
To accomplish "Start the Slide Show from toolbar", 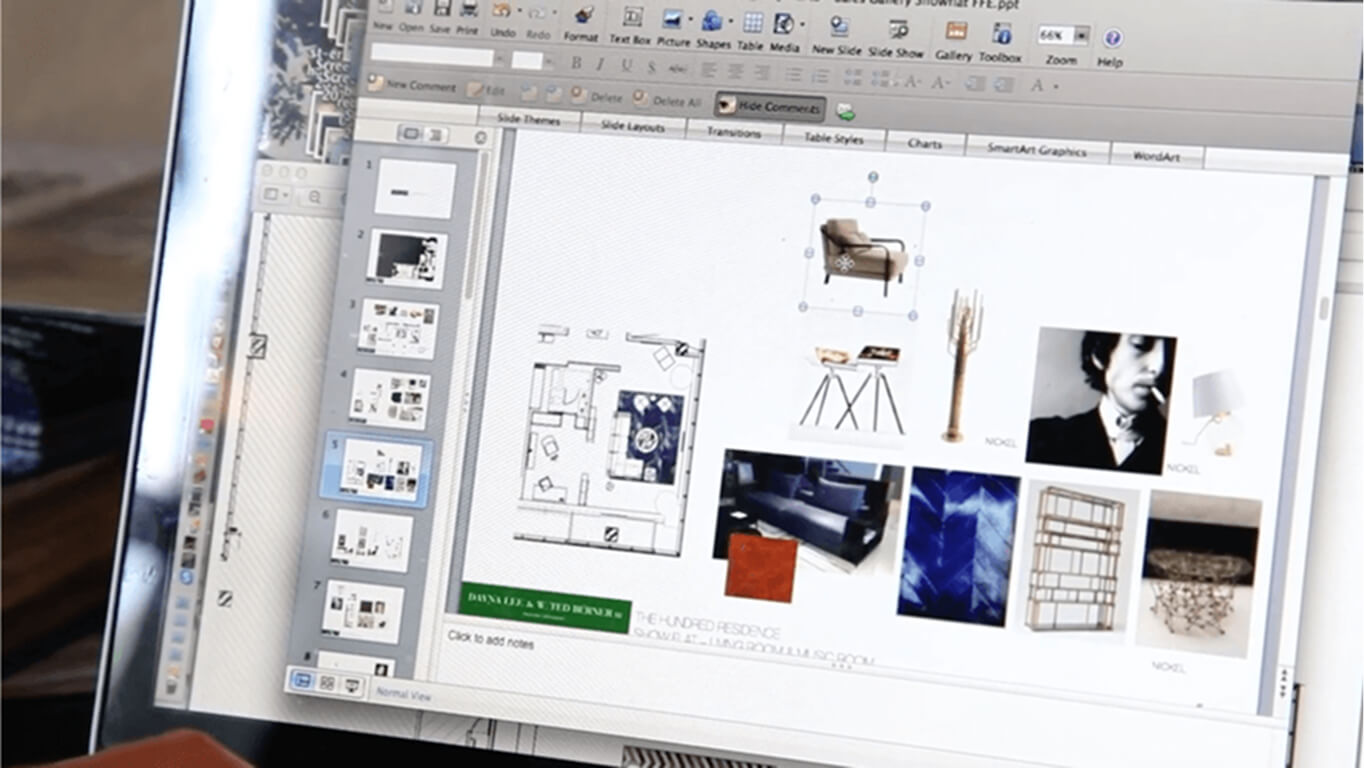I will [x=896, y=30].
